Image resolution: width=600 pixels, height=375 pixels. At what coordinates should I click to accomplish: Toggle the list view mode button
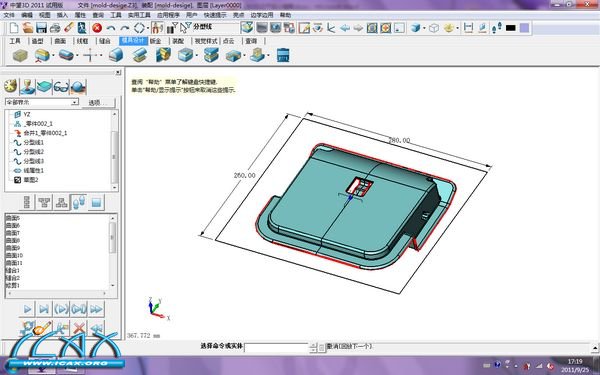(27, 202)
